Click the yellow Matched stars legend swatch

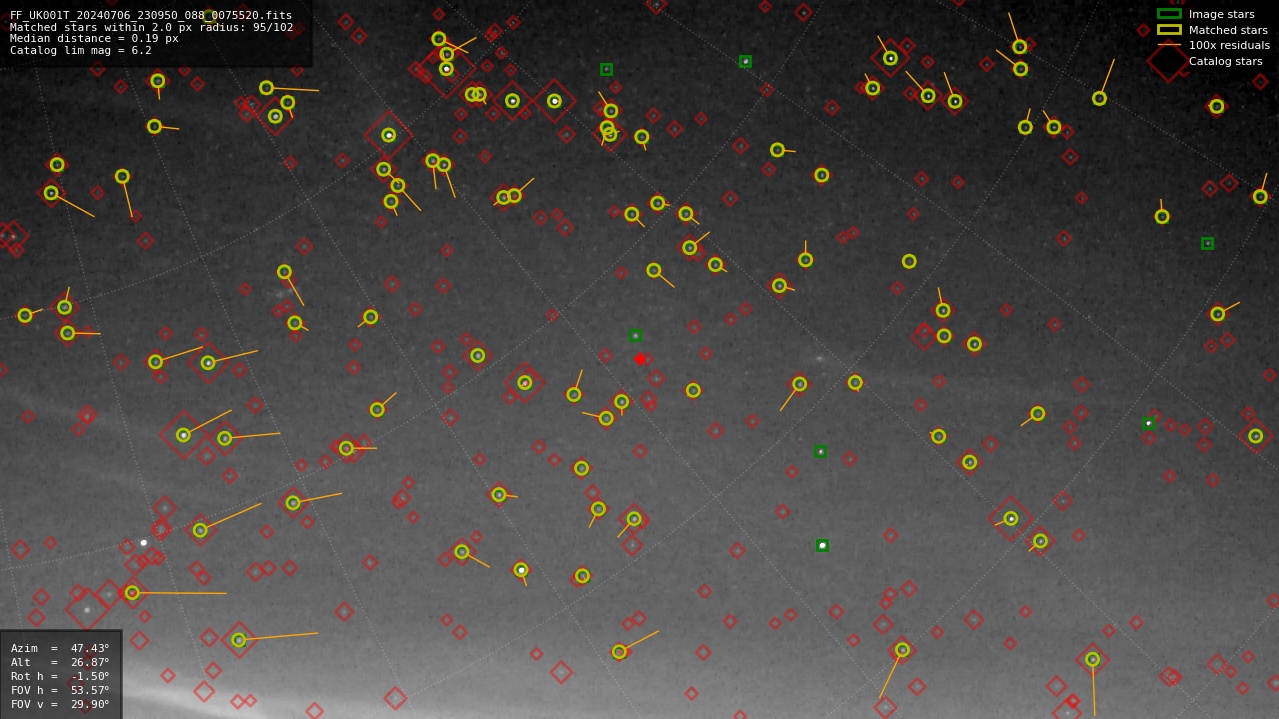[1169, 30]
